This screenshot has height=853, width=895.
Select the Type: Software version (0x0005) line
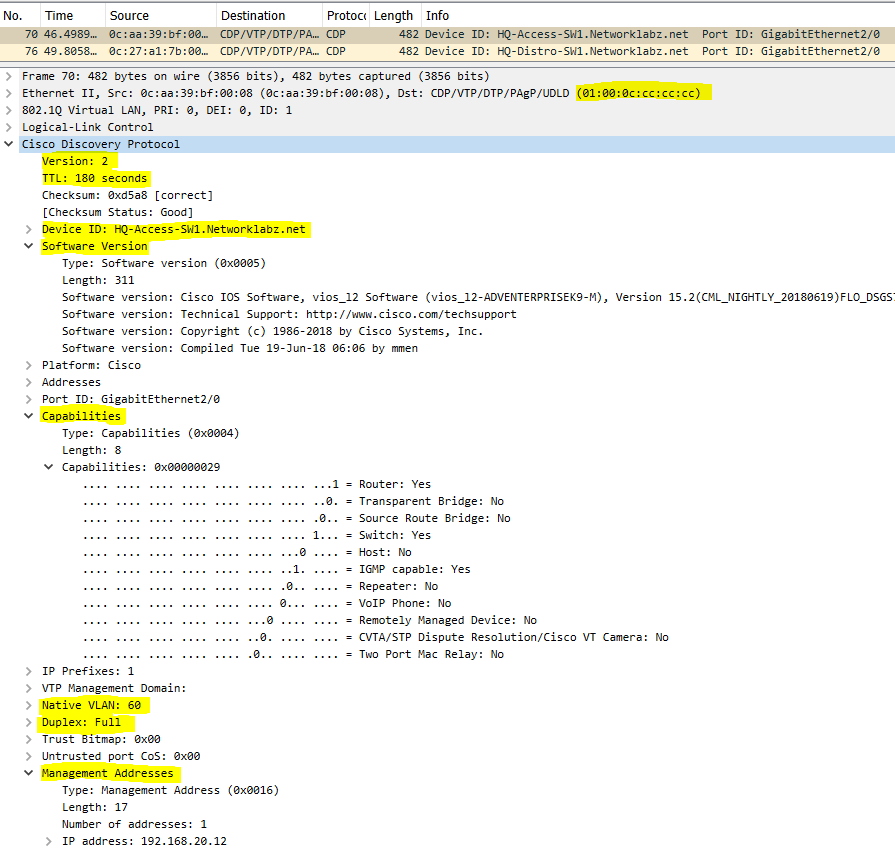pyautogui.click(x=164, y=263)
